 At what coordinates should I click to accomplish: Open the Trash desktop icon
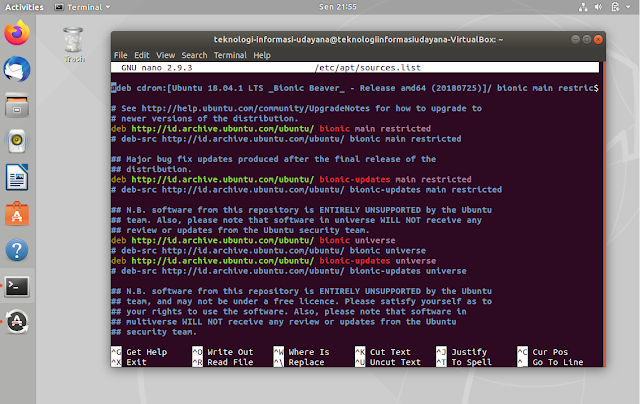click(74, 45)
